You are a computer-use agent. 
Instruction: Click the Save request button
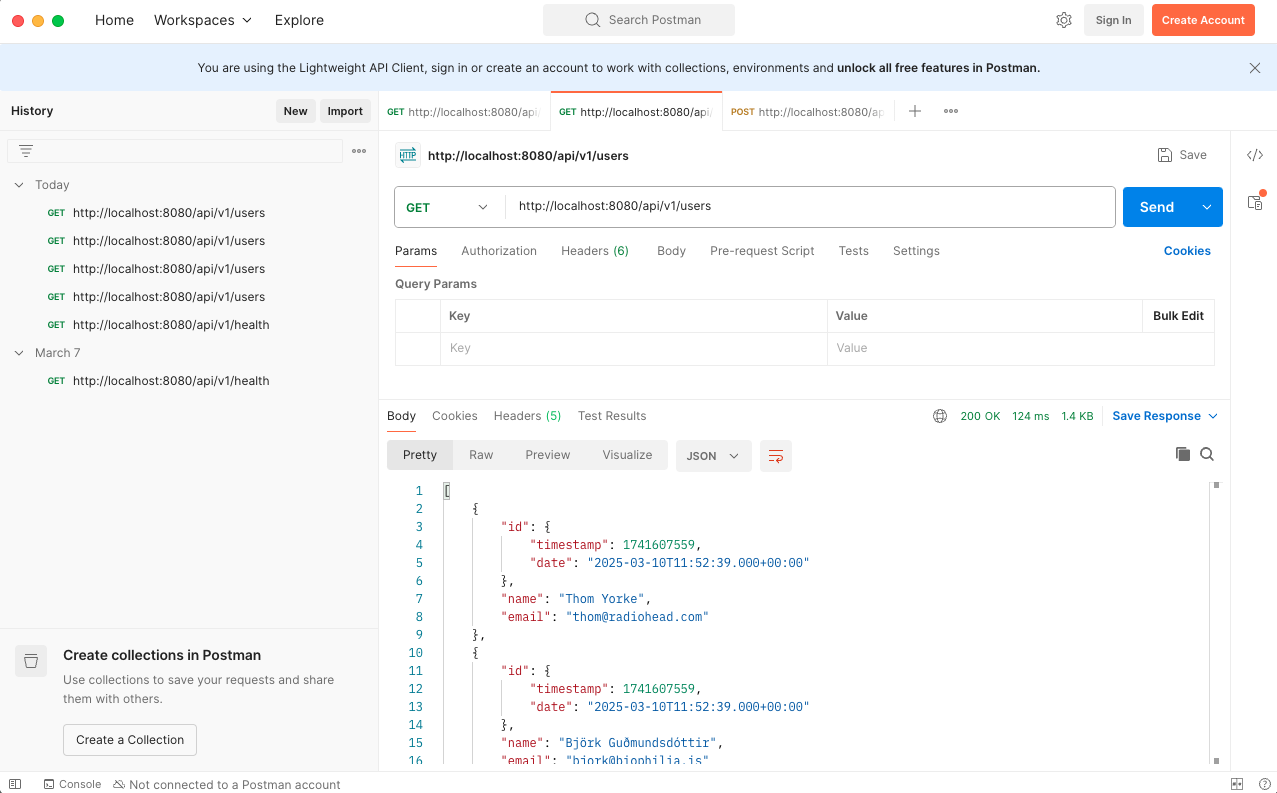click(1182, 155)
